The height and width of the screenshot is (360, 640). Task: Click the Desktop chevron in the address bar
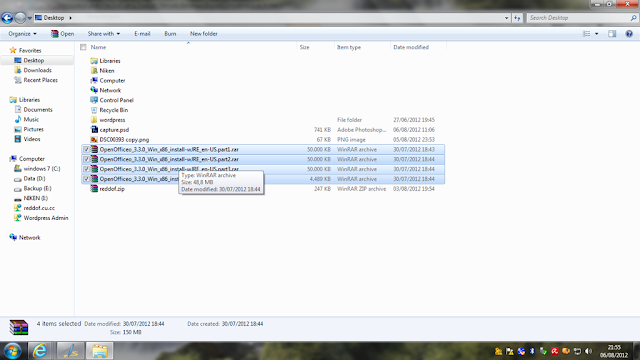[x=70, y=18]
